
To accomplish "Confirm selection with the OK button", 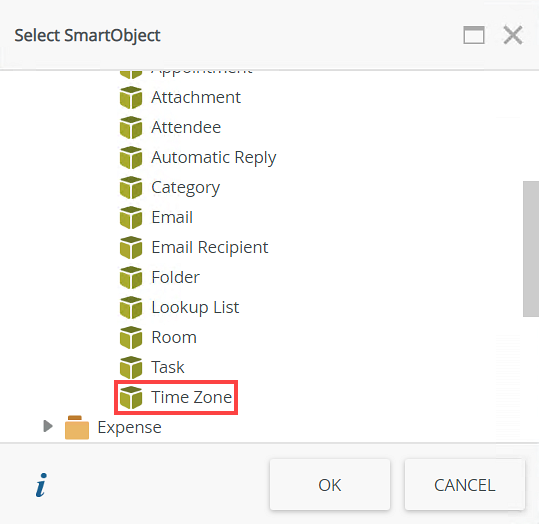I will point(330,485).
